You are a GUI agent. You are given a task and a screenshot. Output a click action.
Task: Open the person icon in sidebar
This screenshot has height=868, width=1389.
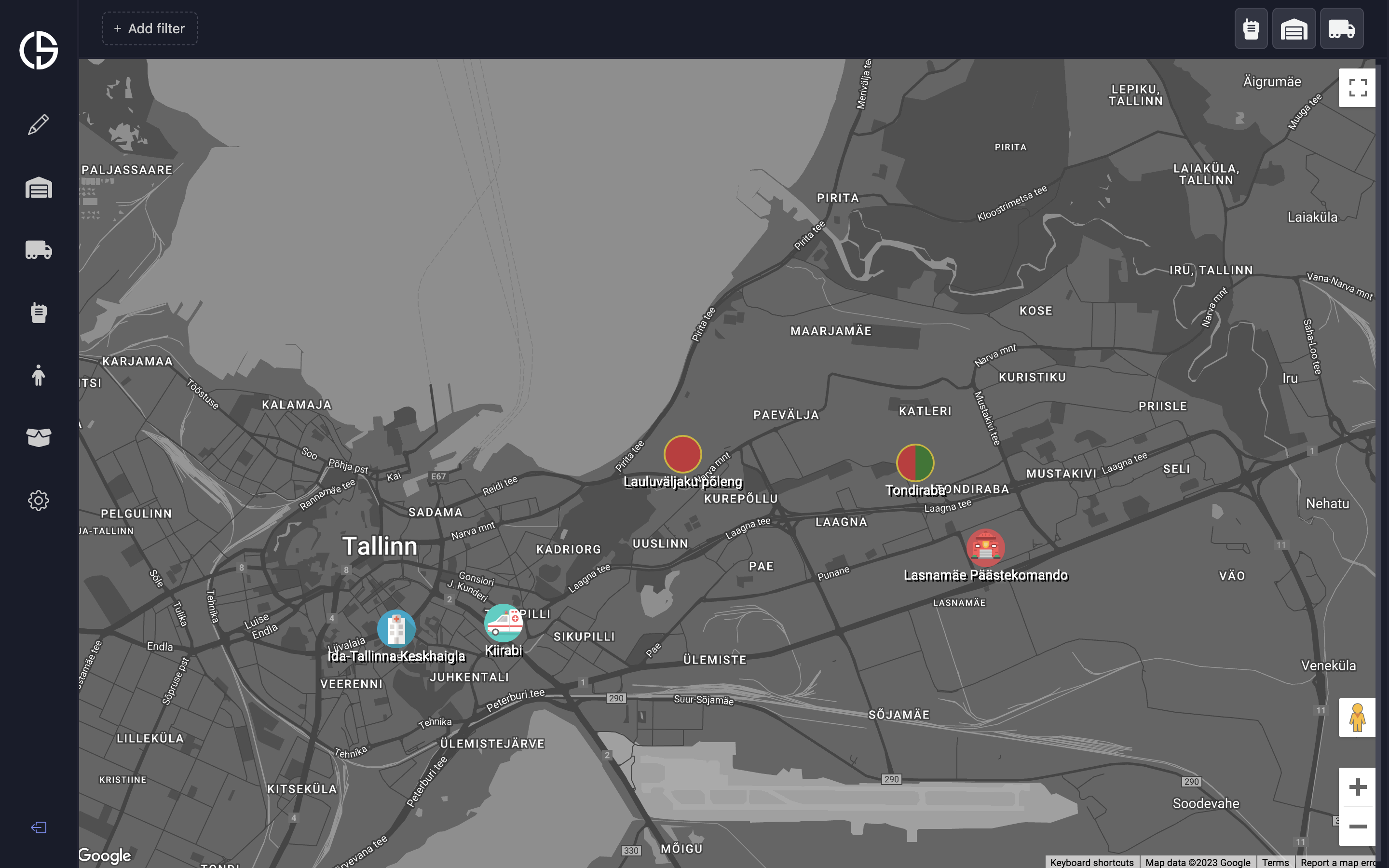(x=39, y=376)
